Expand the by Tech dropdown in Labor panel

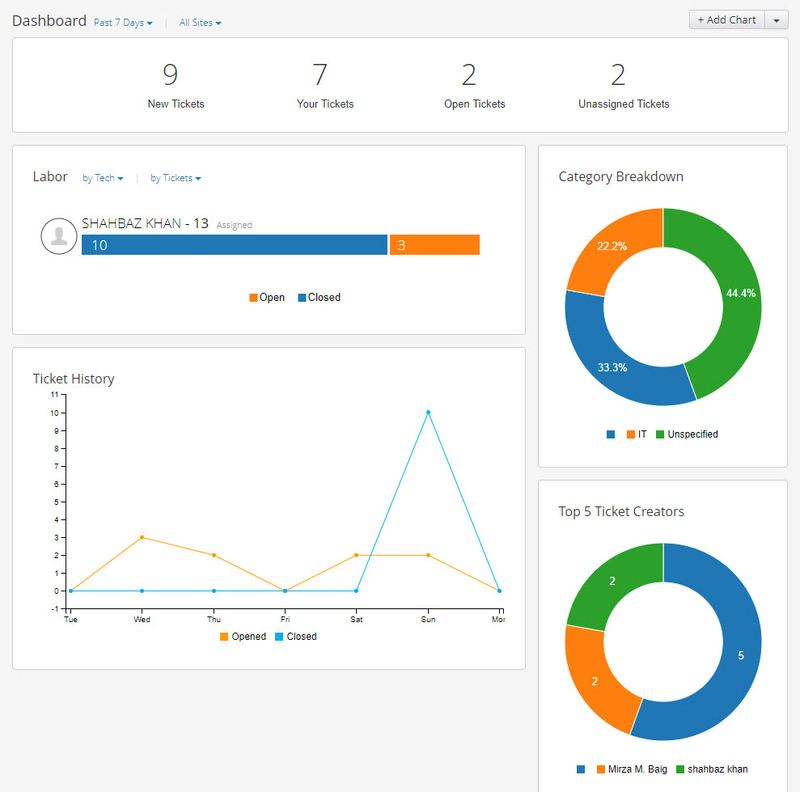point(102,178)
